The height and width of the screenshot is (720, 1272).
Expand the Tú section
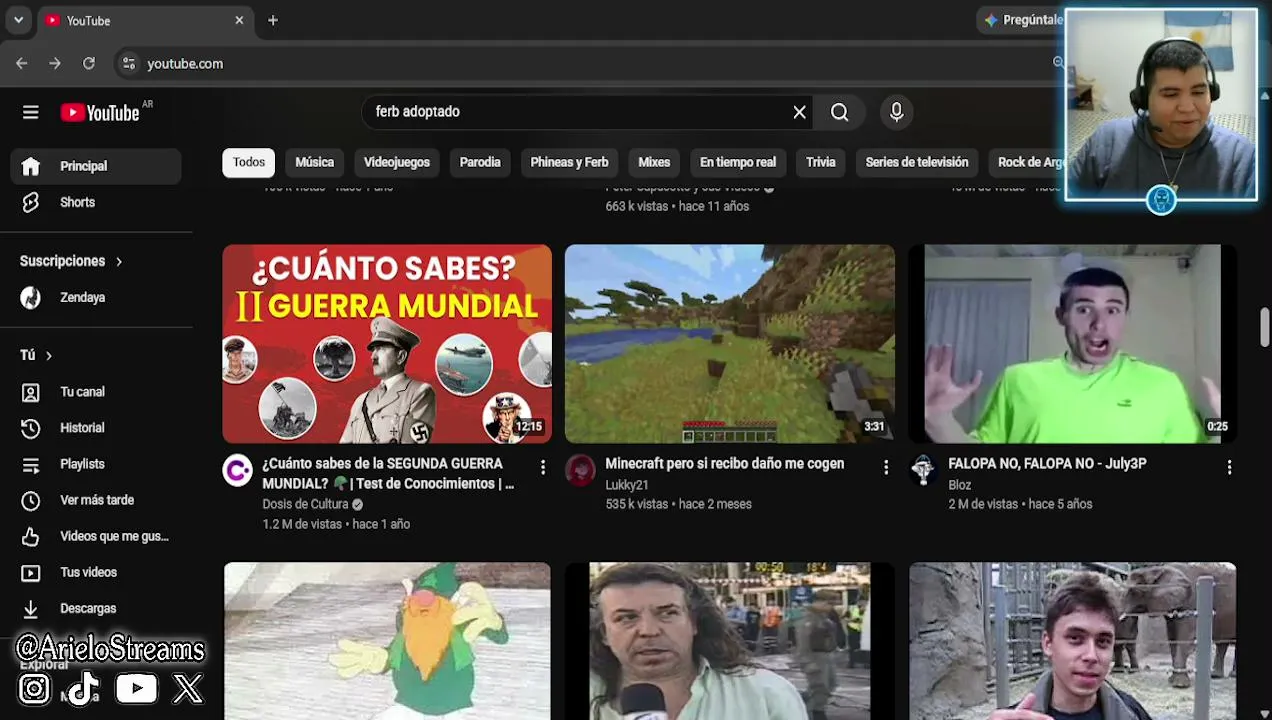(36, 355)
